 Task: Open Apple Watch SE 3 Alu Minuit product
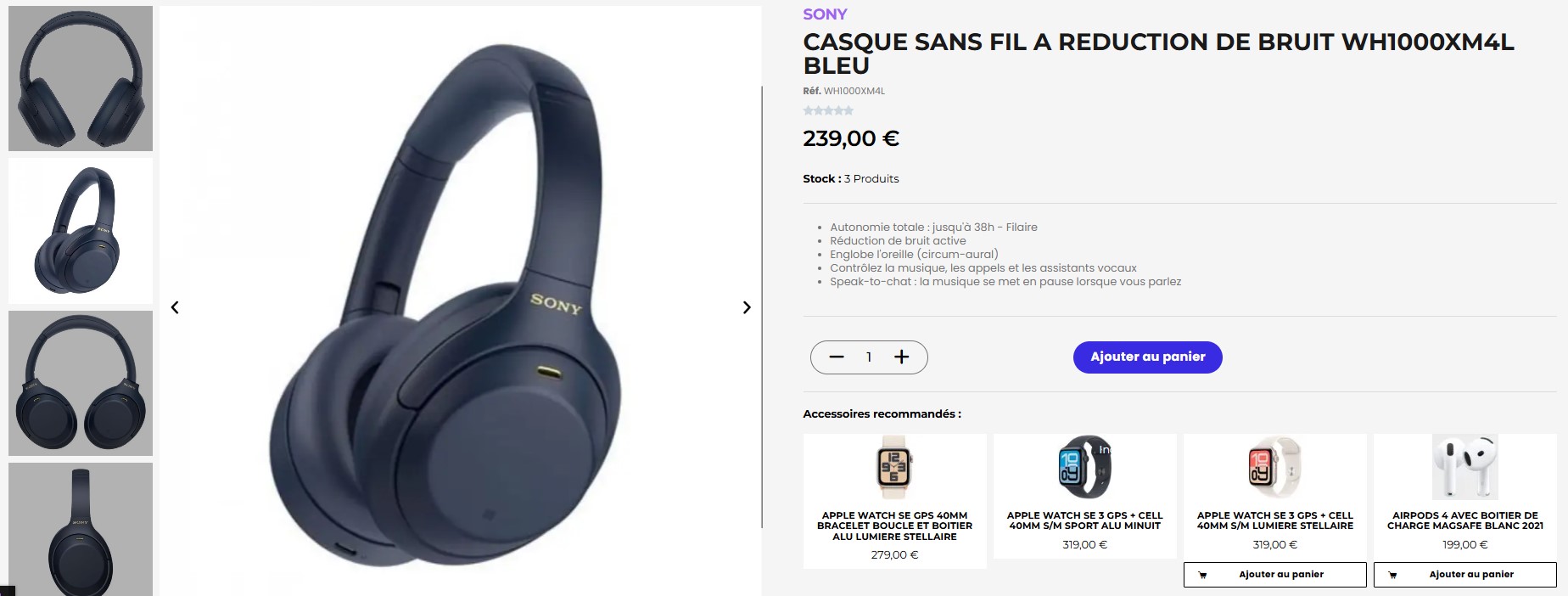pyautogui.click(x=1084, y=520)
